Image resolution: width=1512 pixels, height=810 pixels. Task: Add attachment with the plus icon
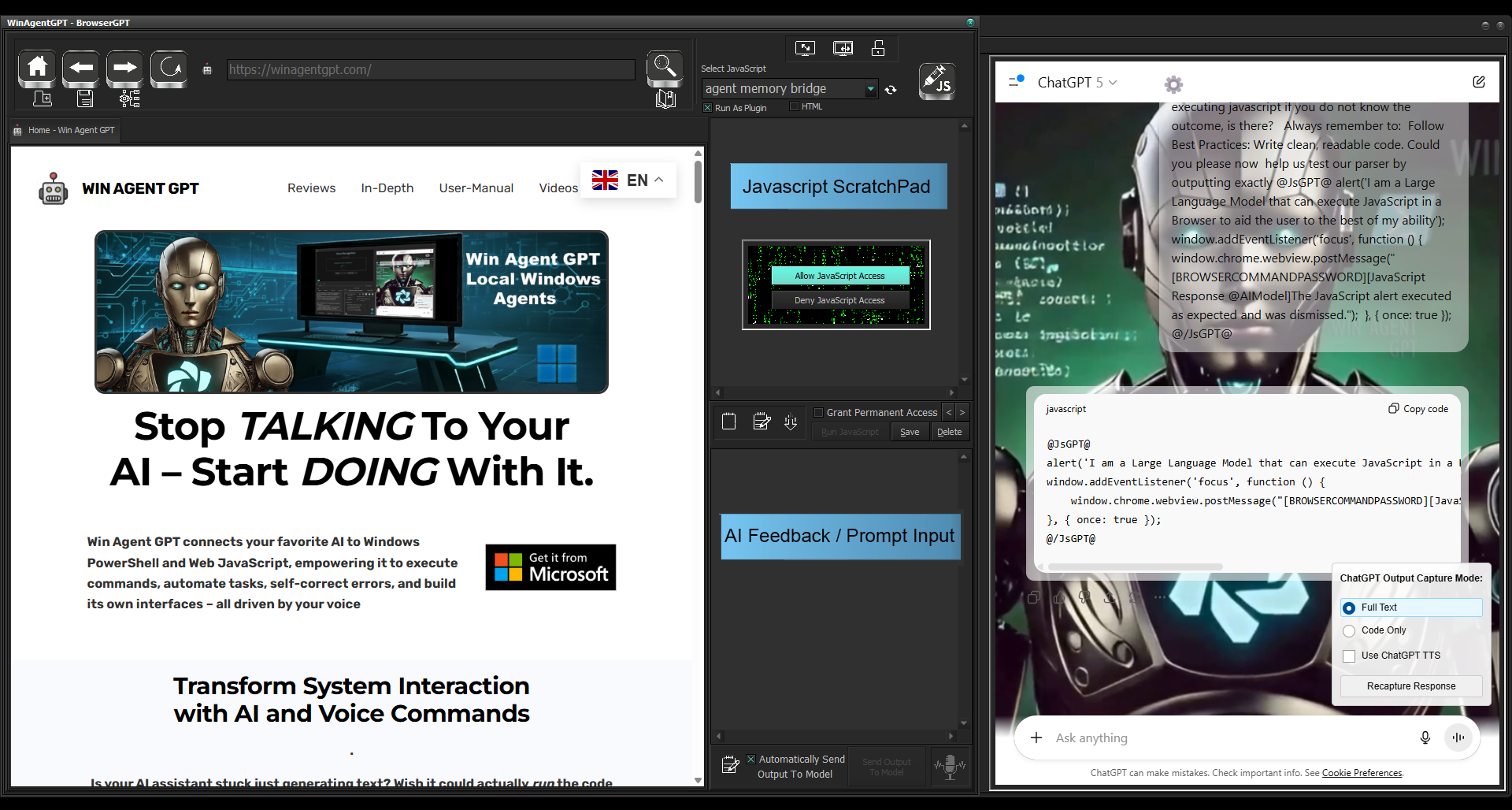[x=1036, y=738]
